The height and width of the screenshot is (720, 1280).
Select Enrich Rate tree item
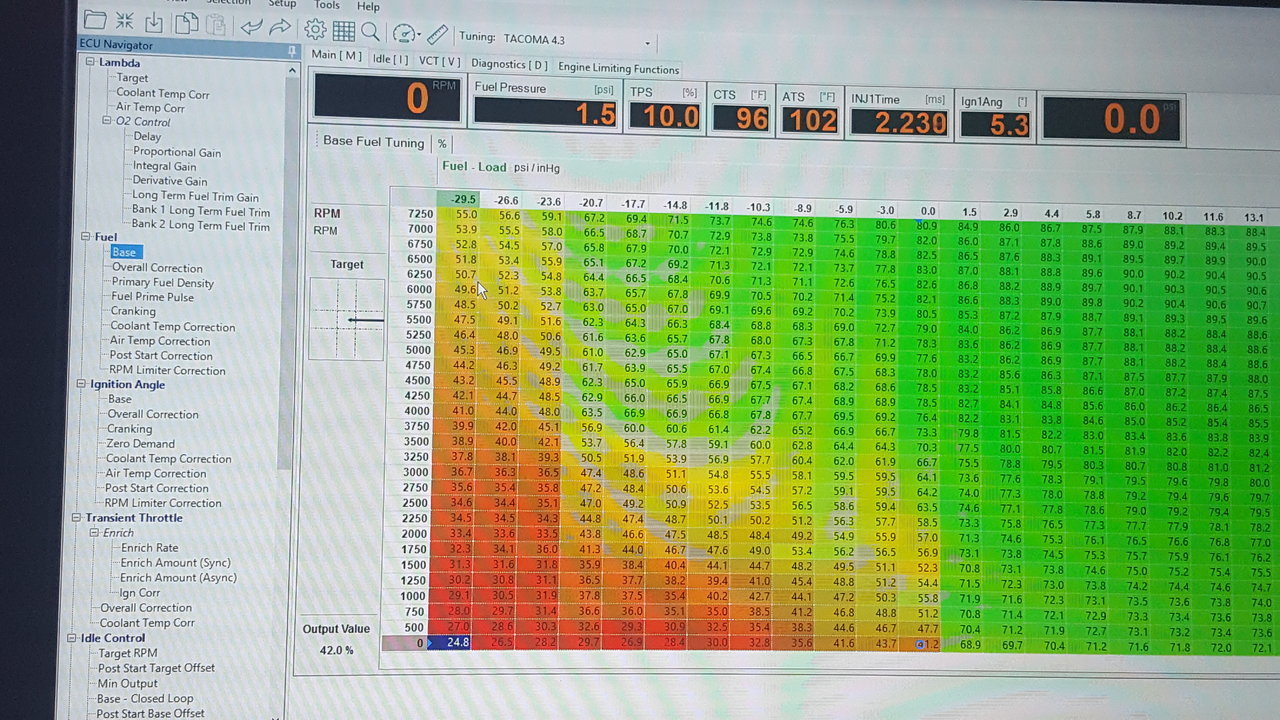[x=149, y=548]
